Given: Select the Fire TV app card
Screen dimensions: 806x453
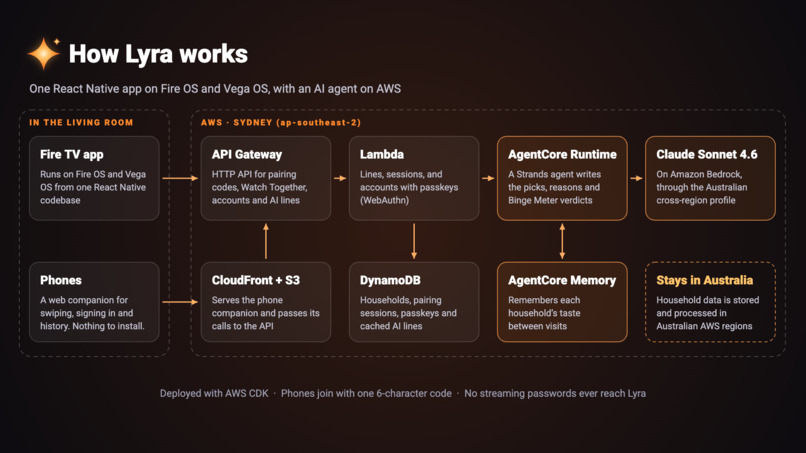Looking at the screenshot, I should tap(94, 178).
